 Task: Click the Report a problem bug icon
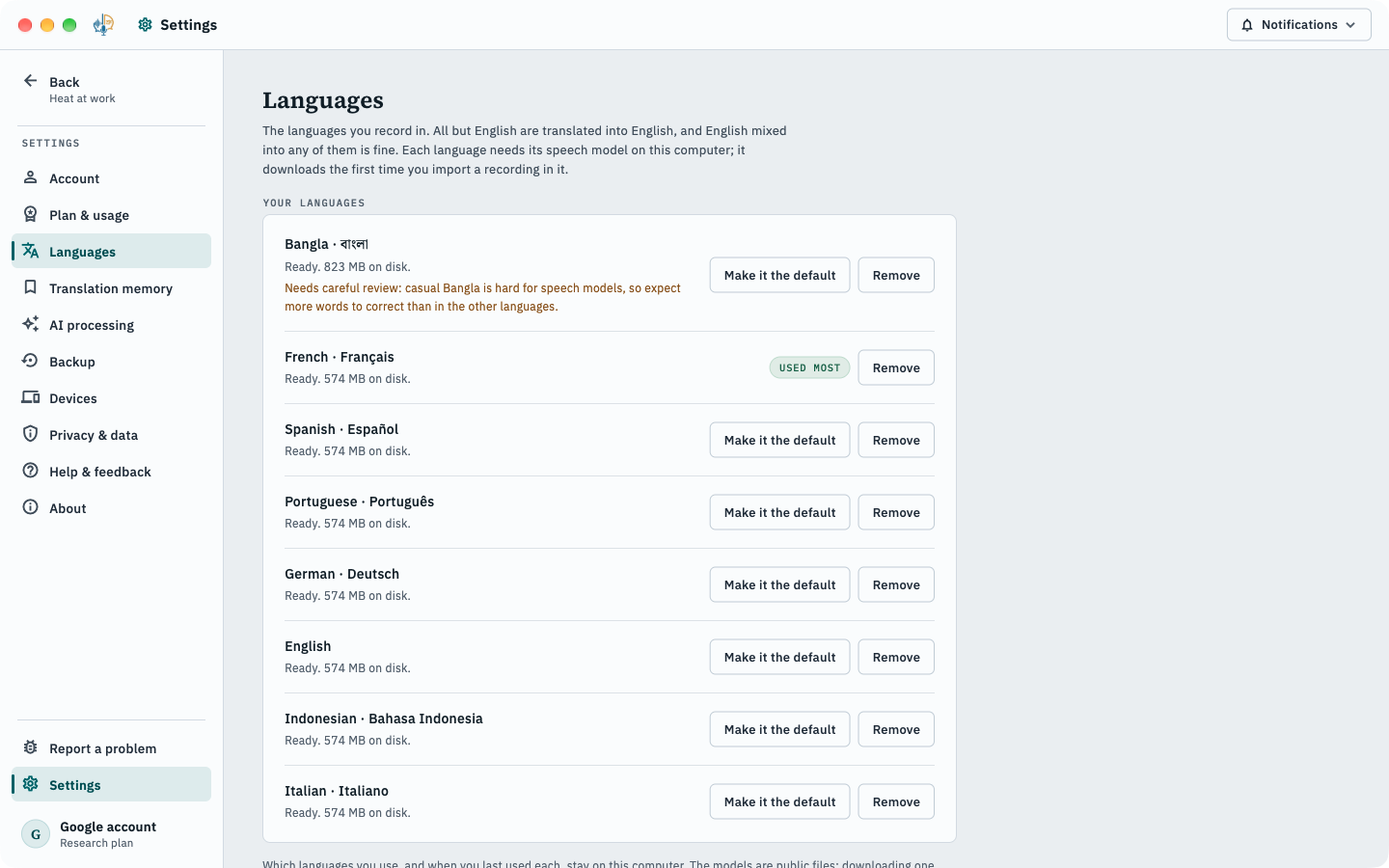[x=31, y=747]
